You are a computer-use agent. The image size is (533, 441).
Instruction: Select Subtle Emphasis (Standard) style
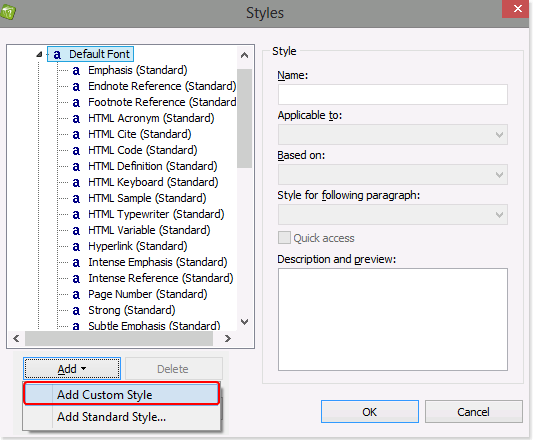(154, 325)
